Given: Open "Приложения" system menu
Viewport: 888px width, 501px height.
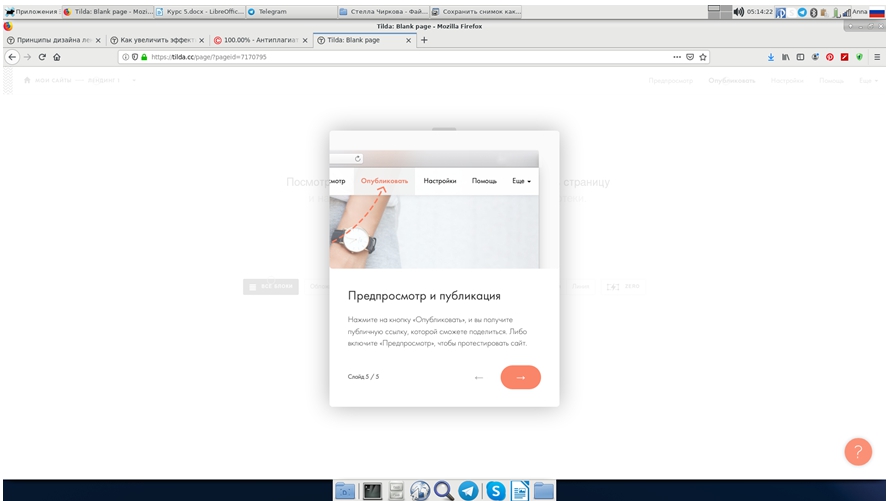Looking at the screenshot, I should 30,12.
